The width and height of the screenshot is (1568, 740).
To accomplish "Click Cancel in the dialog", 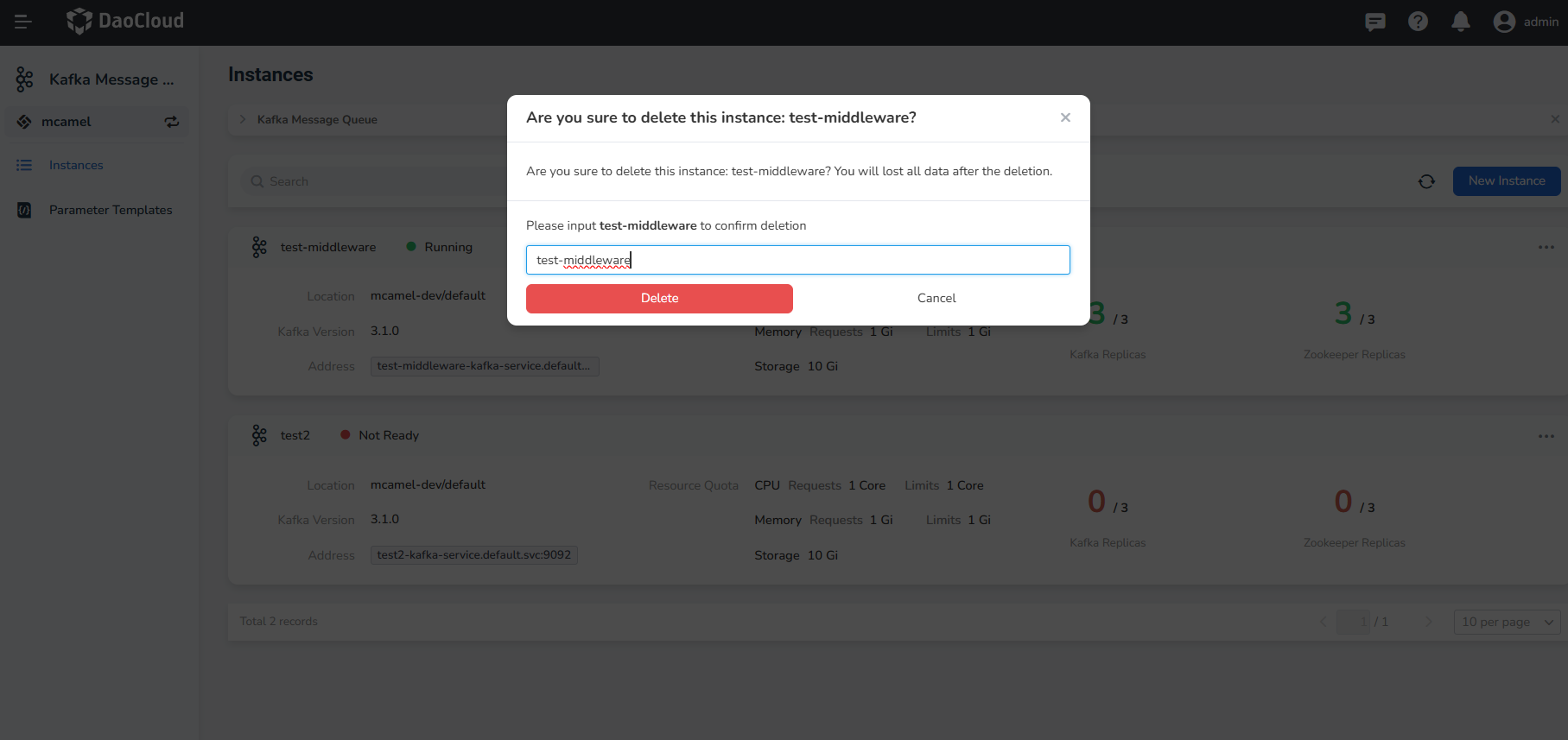I will click(936, 298).
